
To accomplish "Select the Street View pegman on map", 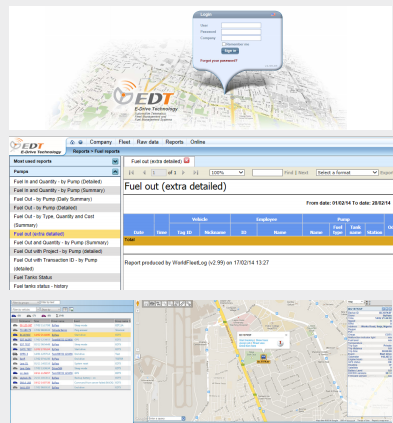I will pyautogui.click(x=138, y=303).
